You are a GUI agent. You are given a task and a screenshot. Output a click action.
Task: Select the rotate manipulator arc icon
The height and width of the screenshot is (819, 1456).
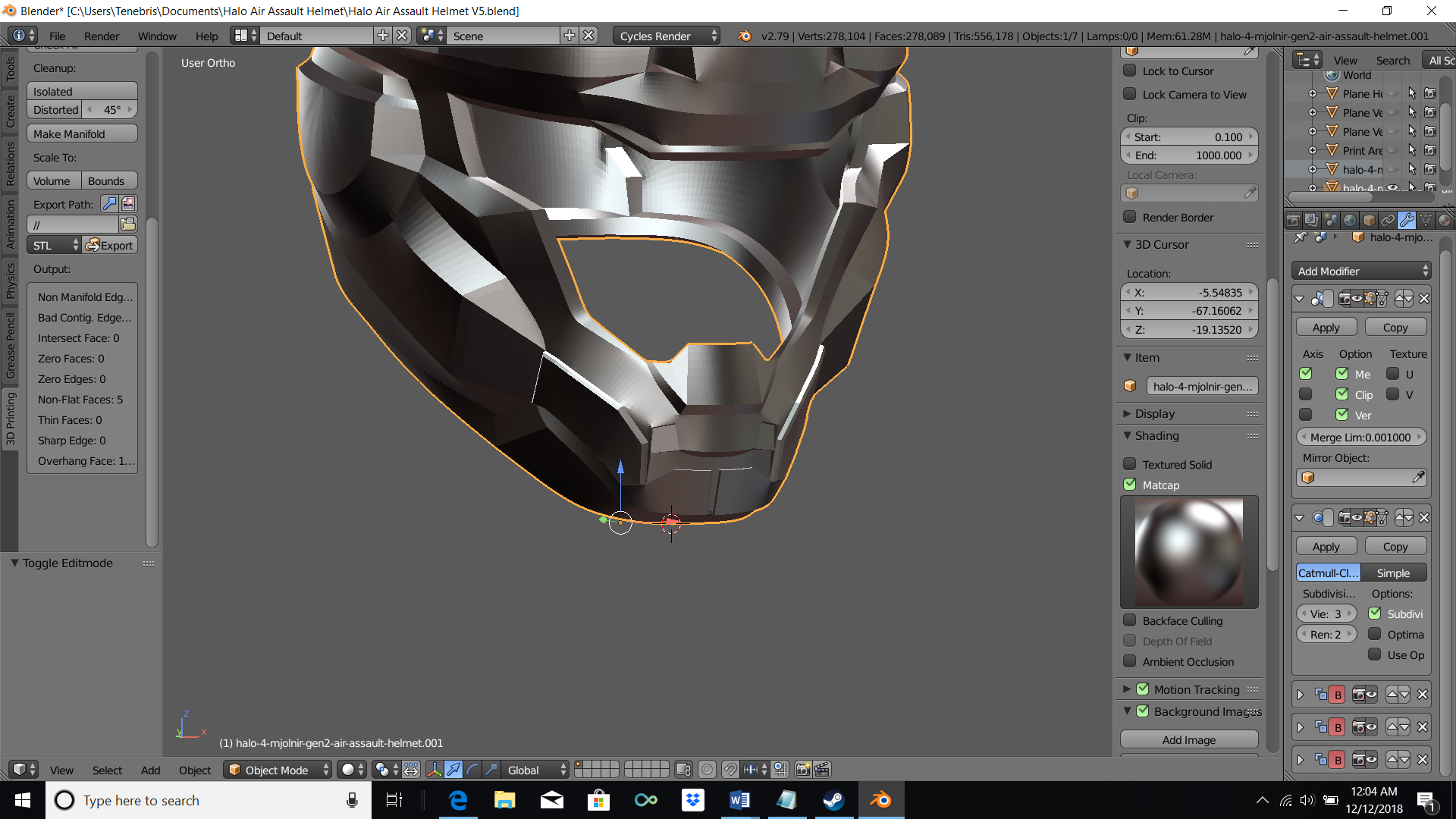472,770
